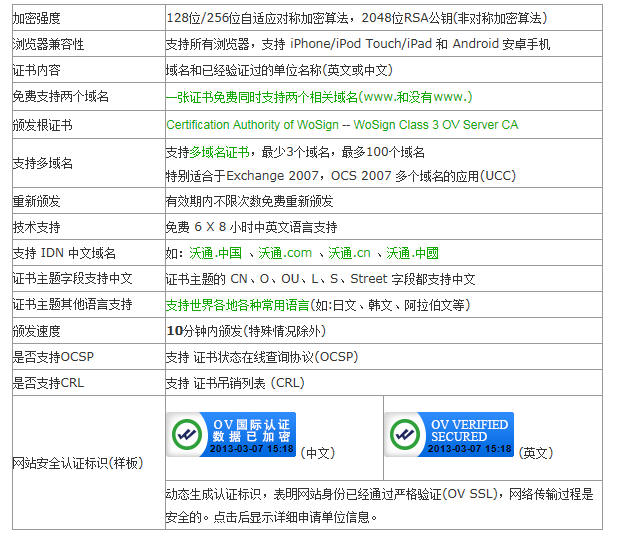Click the text 支持 证书吊销列表 (CRL)
The width and height of the screenshot is (619, 536).
(x=235, y=383)
